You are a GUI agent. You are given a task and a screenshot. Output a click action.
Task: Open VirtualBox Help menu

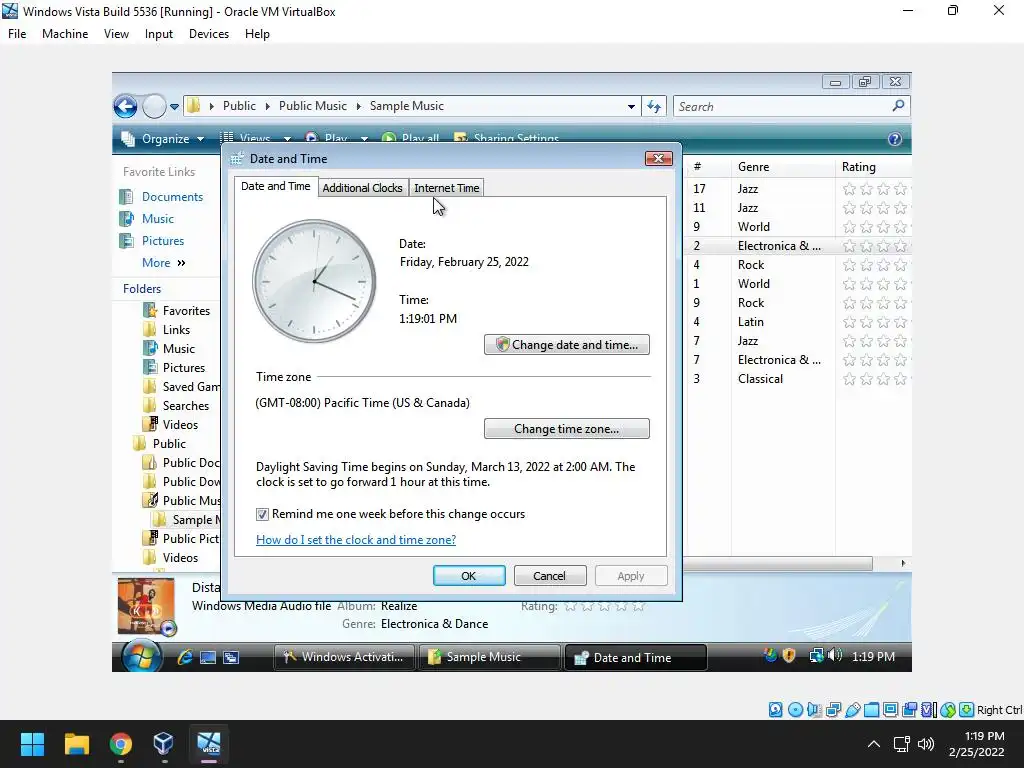click(x=257, y=34)
